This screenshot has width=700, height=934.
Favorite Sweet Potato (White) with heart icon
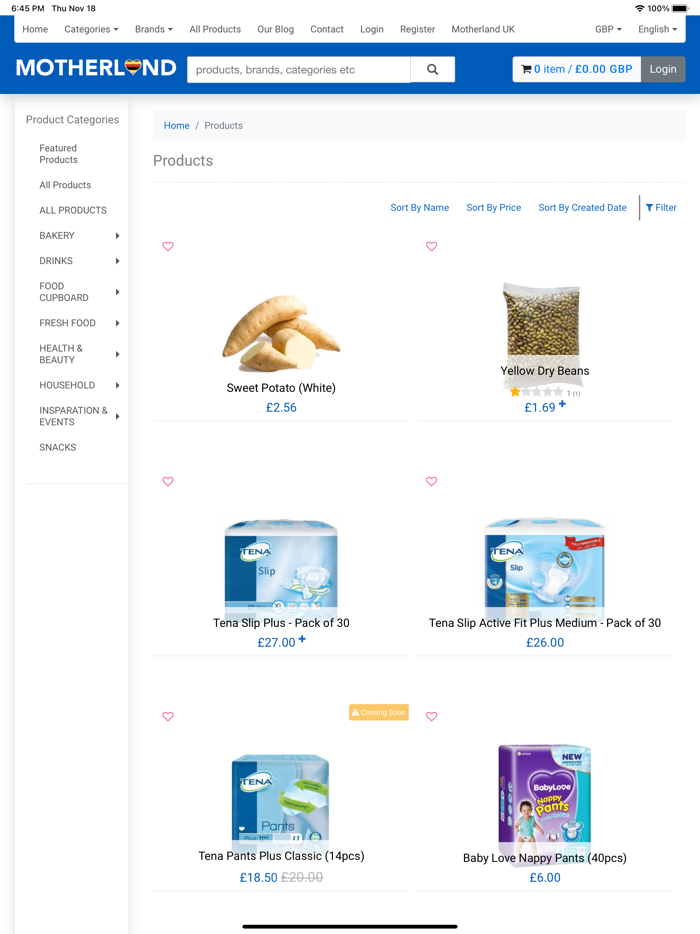click(x=168, y=247)
